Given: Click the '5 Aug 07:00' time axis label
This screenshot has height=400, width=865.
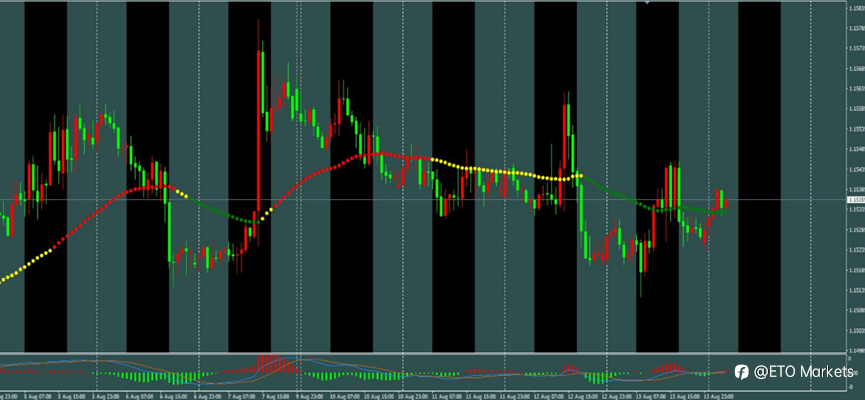Looking at the screenshot, I should [x=38, y=397].
